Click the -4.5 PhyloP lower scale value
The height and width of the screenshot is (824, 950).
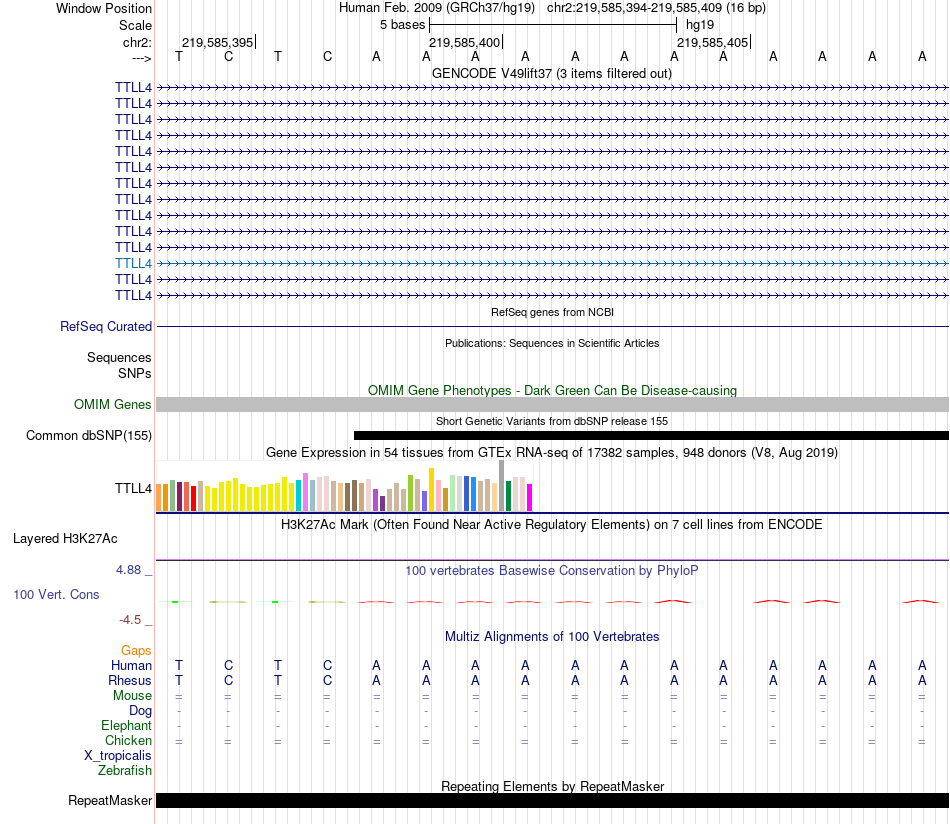[x=130, y=620]
